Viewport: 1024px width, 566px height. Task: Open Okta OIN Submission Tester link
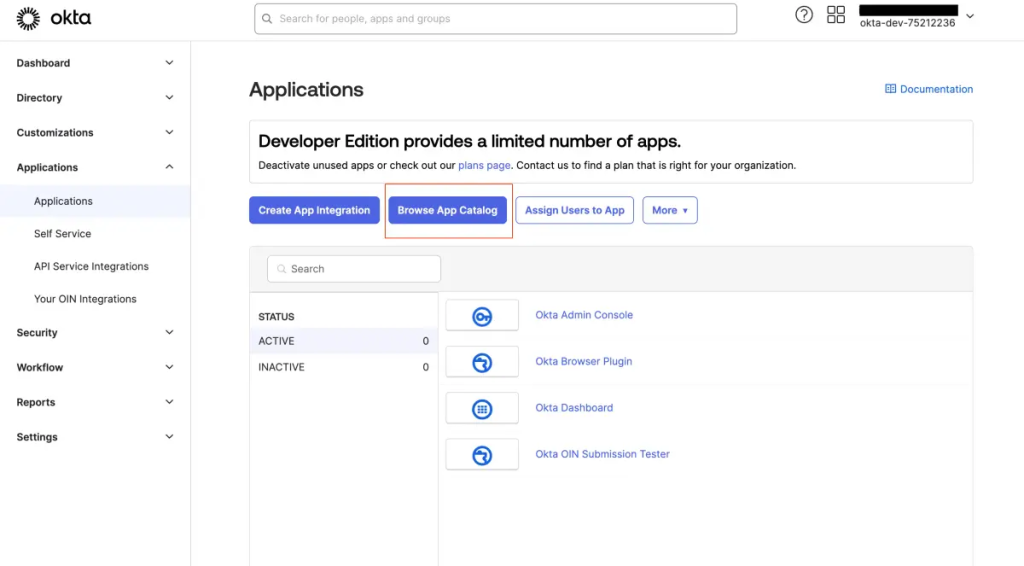coord(602,454)
